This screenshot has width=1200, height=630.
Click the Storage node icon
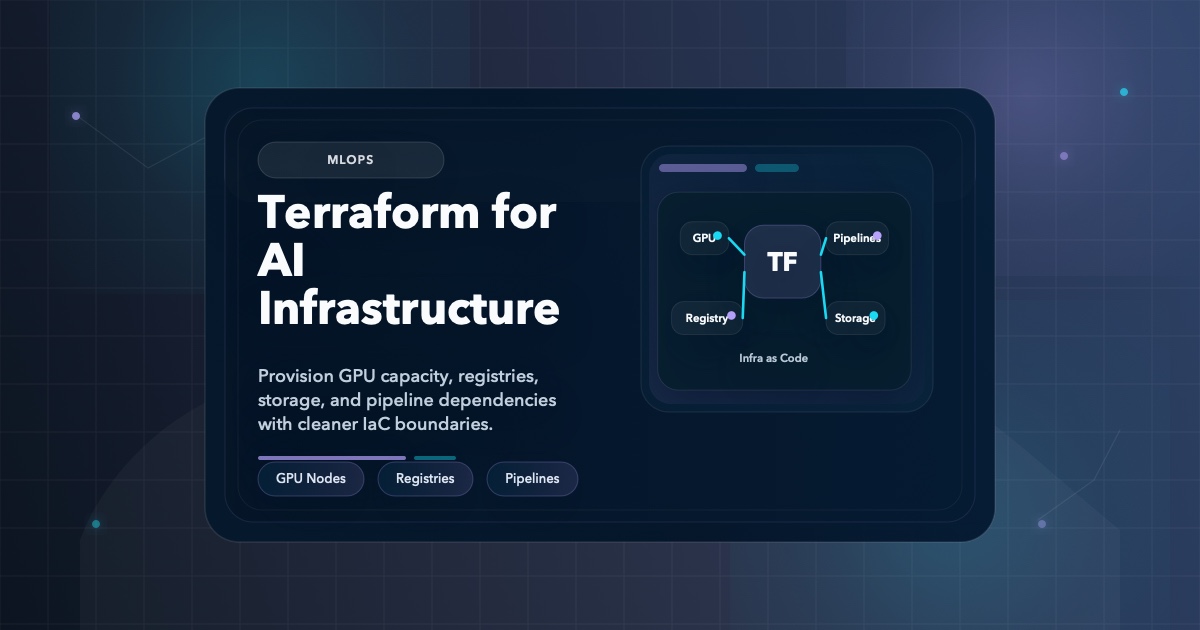(x=854, y=318)
